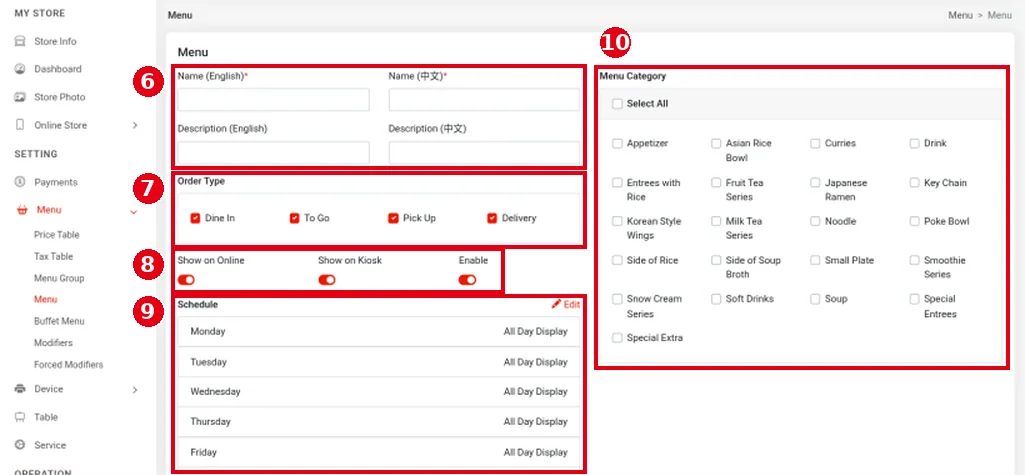Focus the Name (中文) input field

[x=484, y=100]
